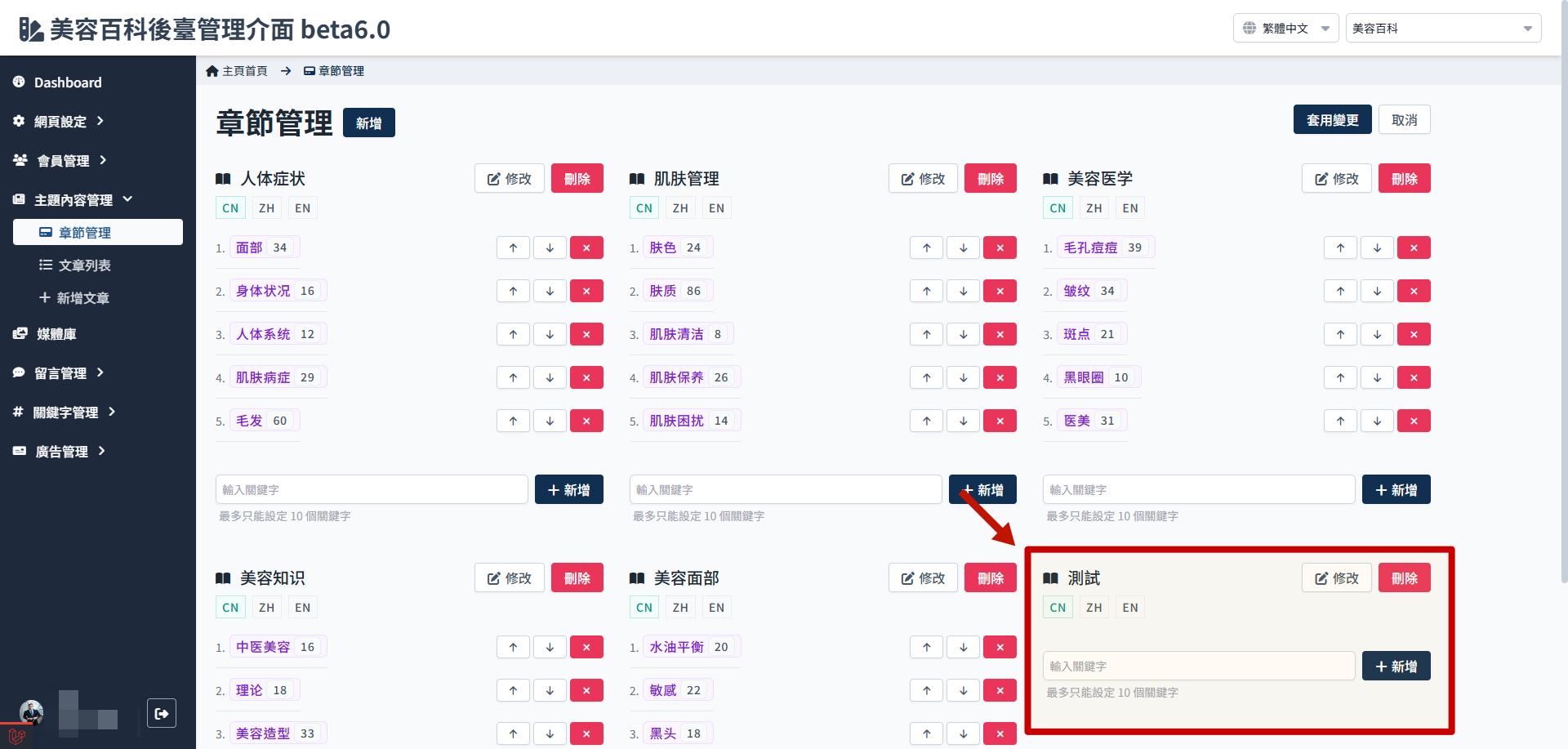Remove the 人体系统 keyword
The width and height of the screenshot is (1568, 749).
[x=586, y=334]
